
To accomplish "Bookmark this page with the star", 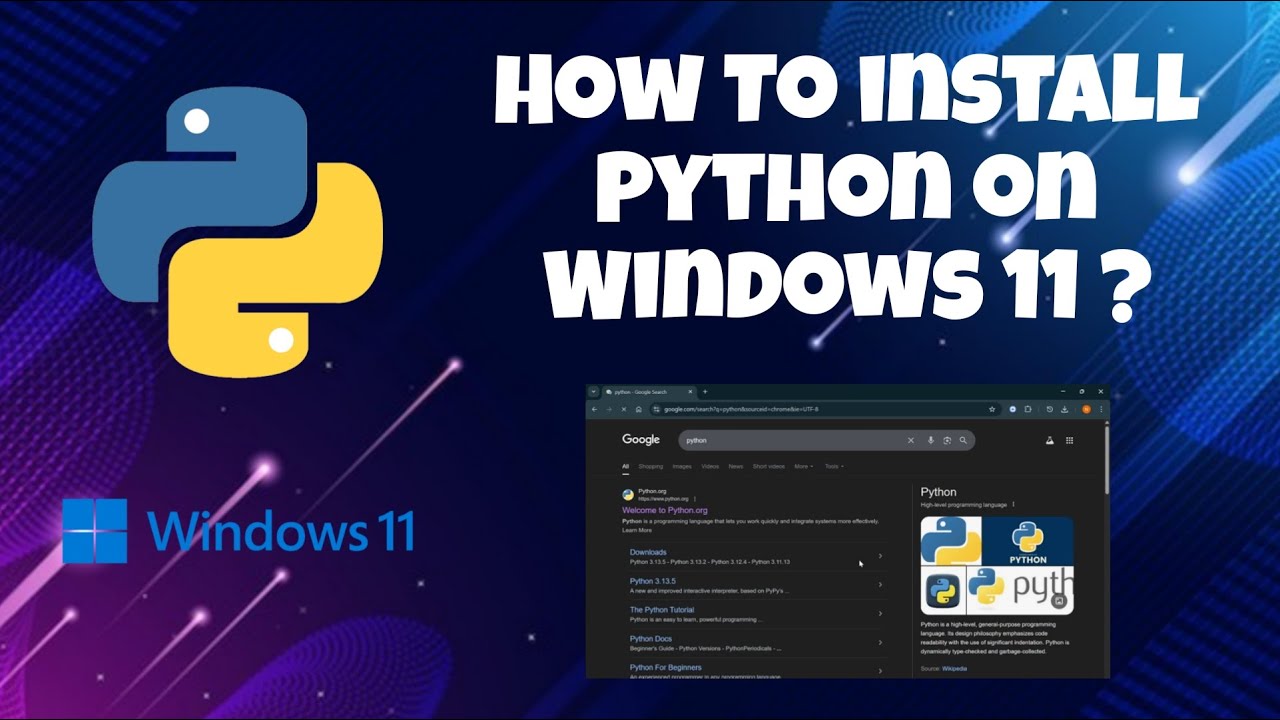I will pos(992,409).
